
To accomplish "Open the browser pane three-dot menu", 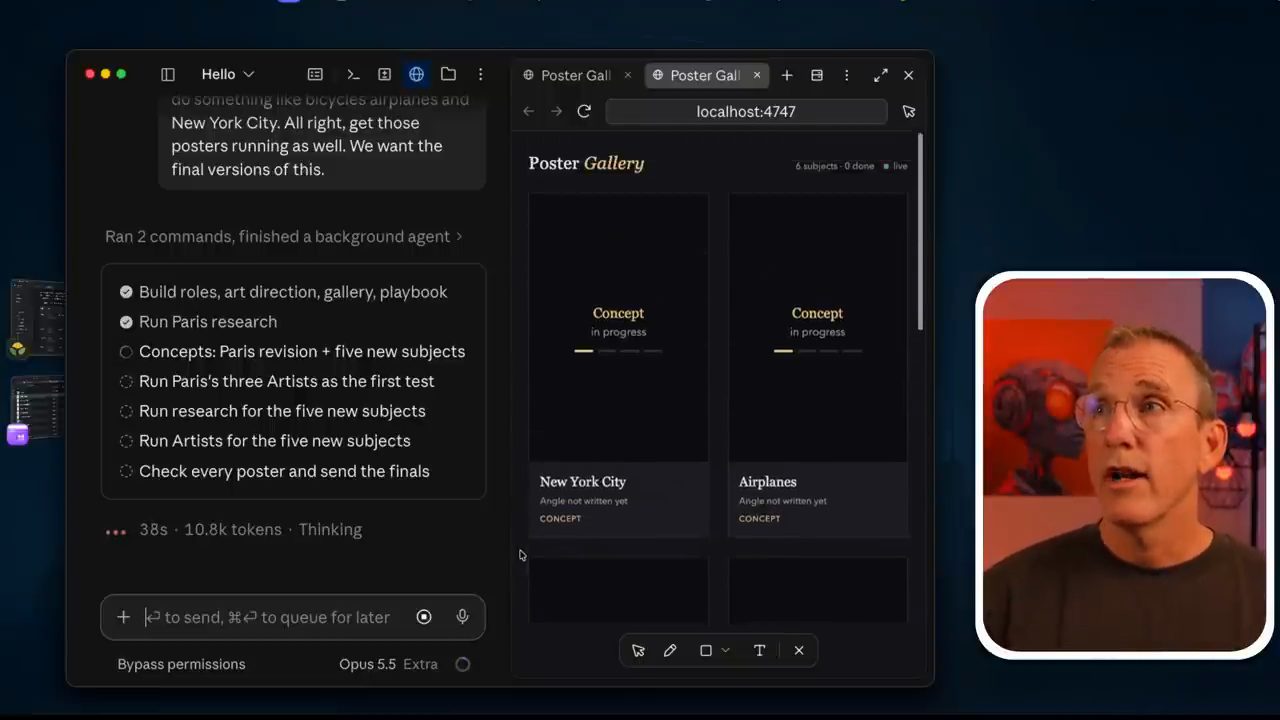I will point(846,75).
